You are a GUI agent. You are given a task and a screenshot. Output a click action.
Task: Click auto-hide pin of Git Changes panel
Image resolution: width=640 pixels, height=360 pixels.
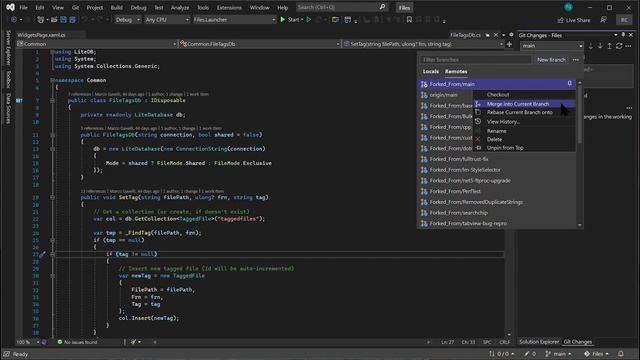(623, 35)
